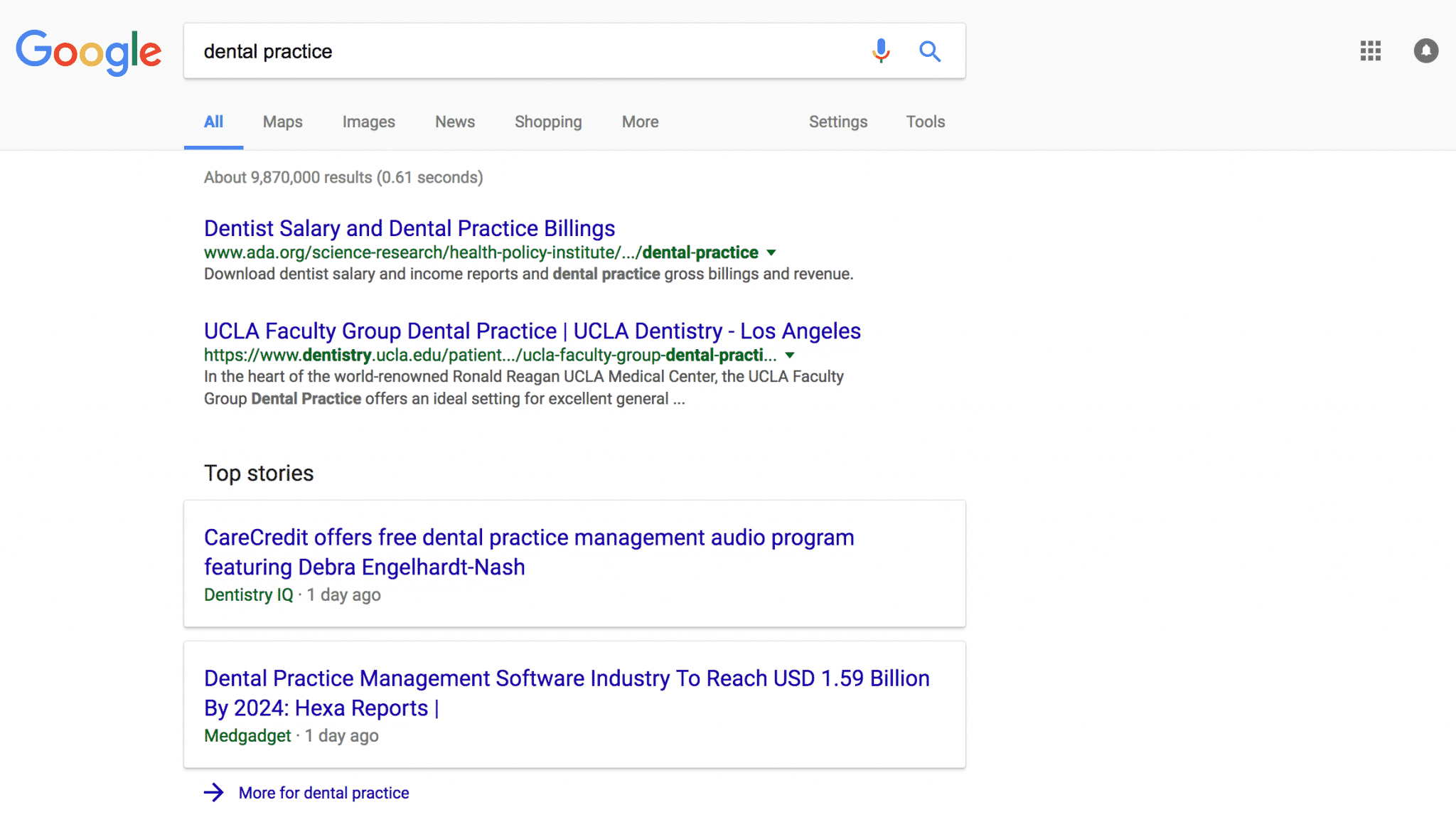
Task: Select the 'All' search results tab
Action: (213, 121)
